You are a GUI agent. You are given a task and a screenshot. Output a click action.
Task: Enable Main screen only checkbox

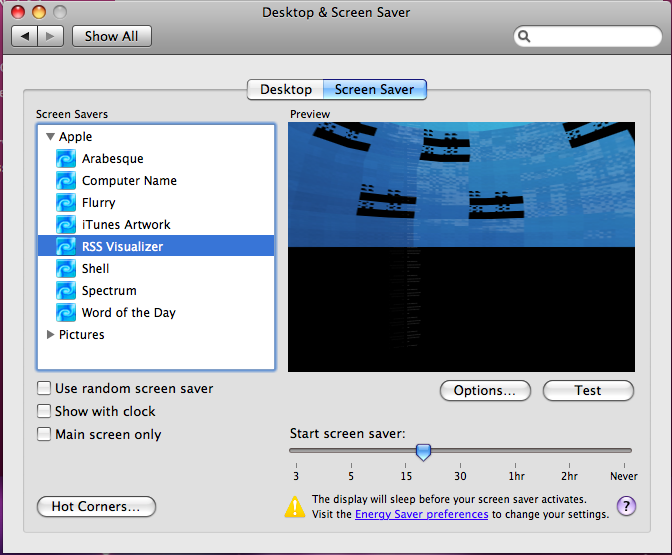44,434
